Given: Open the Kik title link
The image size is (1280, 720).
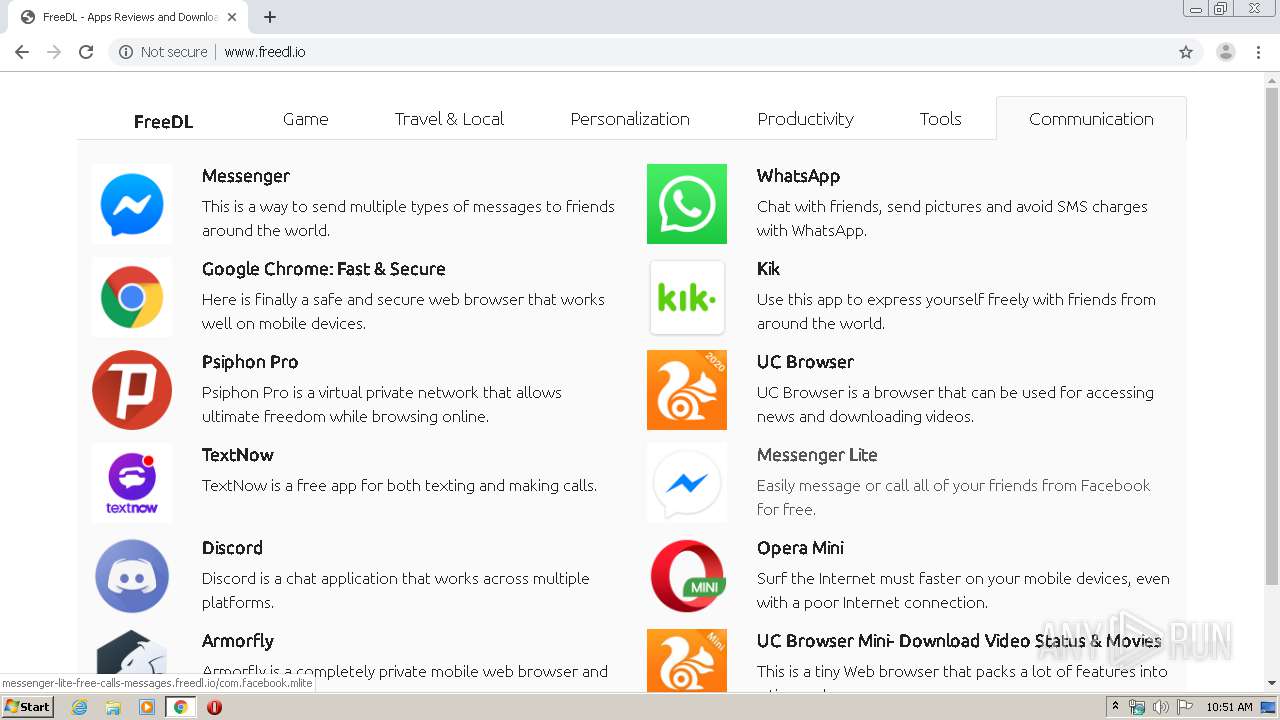Looking at the screenshot, I should pos(768,269).
